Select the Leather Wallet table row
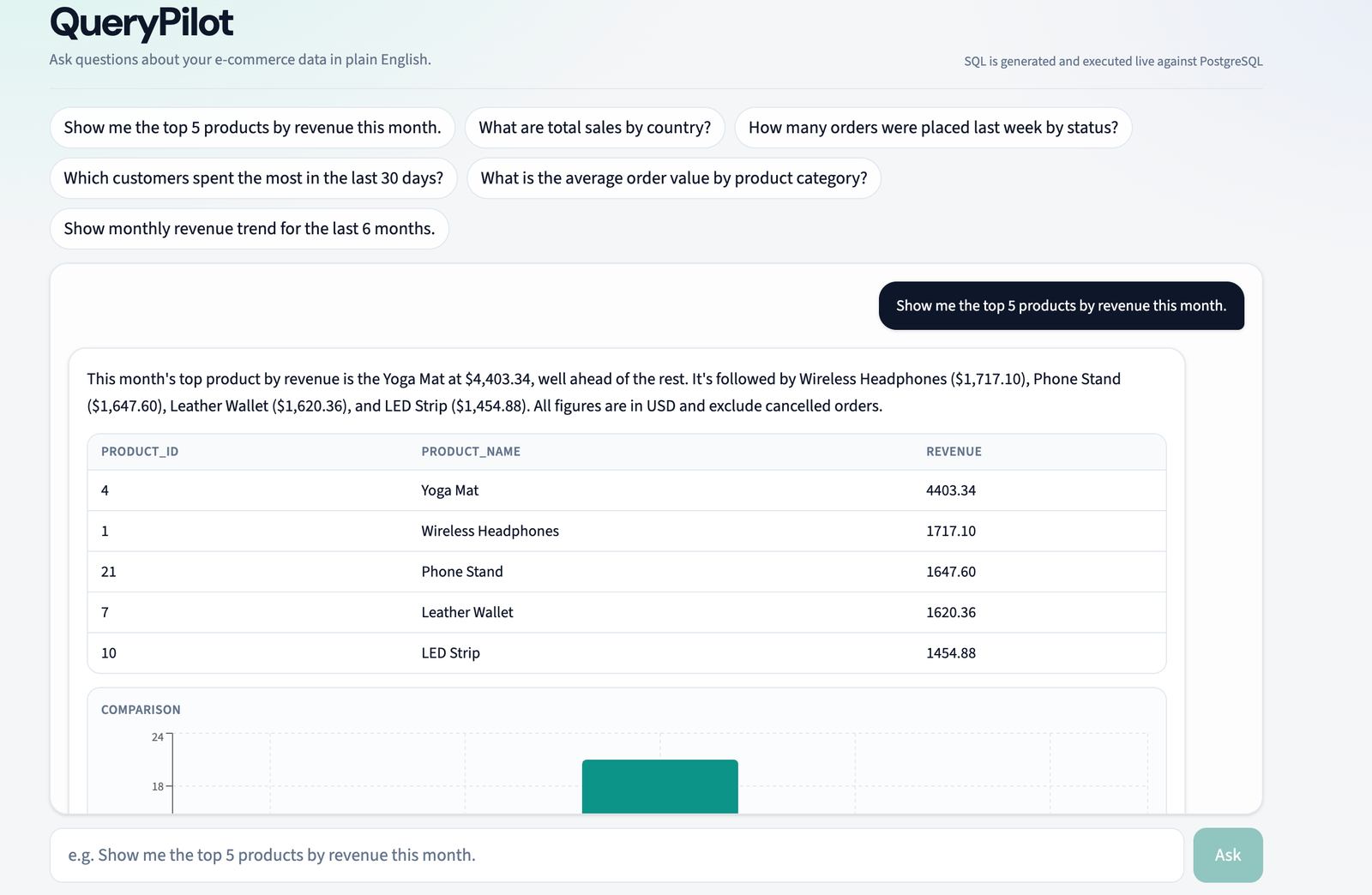Viewport: 1372px width, 895px height. click(x=627, y=612)
